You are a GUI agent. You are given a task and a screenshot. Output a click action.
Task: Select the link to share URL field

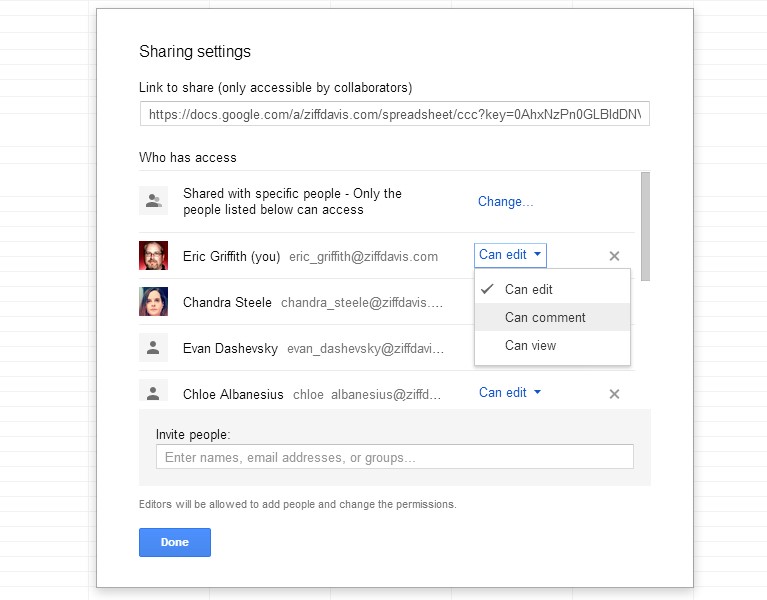pos(394,115)
